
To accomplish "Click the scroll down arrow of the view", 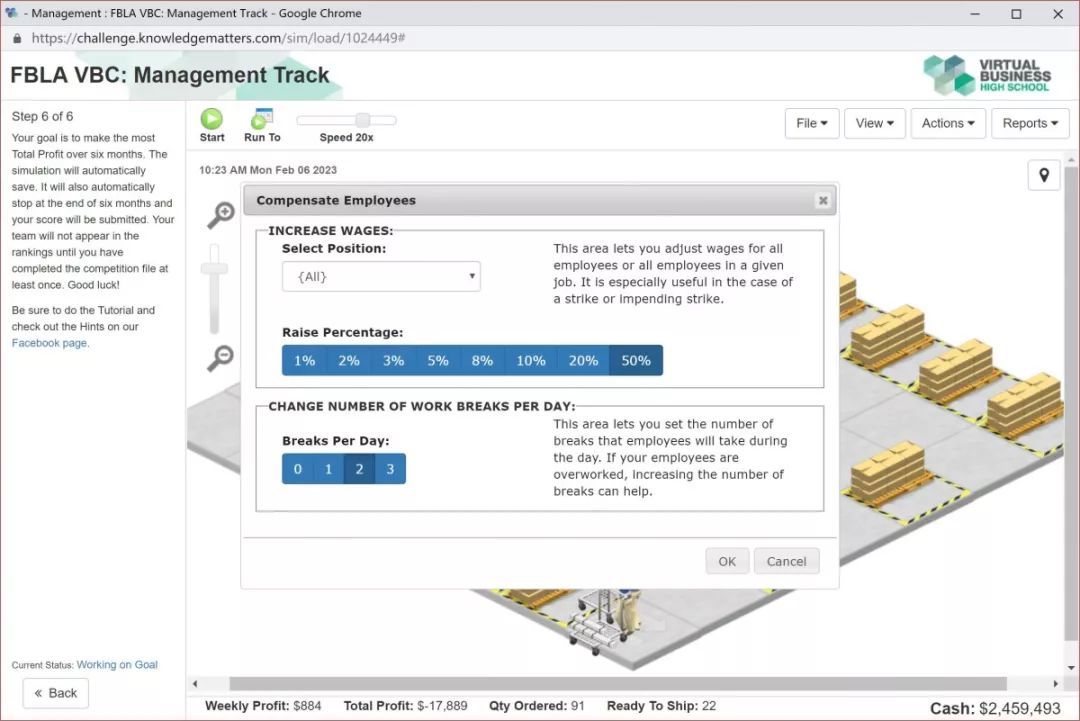I will (x=1071, y=667).
